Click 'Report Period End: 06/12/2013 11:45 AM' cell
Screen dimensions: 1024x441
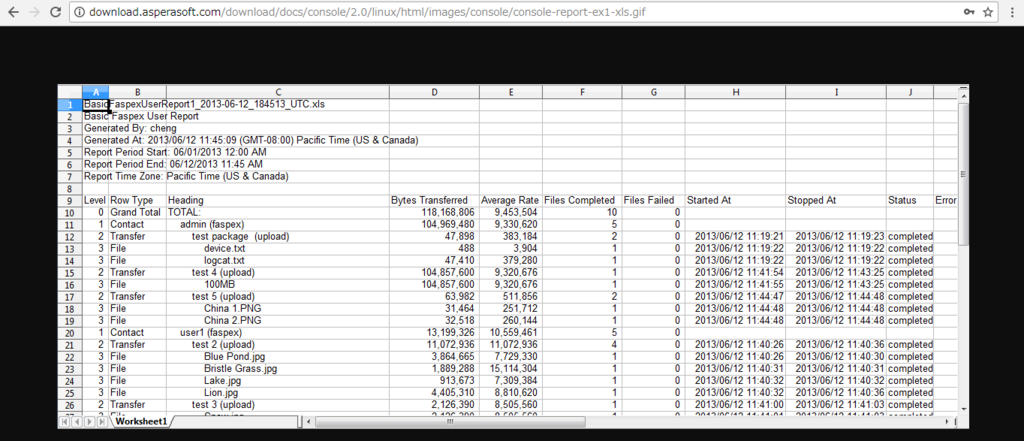[x=174, y=164]
